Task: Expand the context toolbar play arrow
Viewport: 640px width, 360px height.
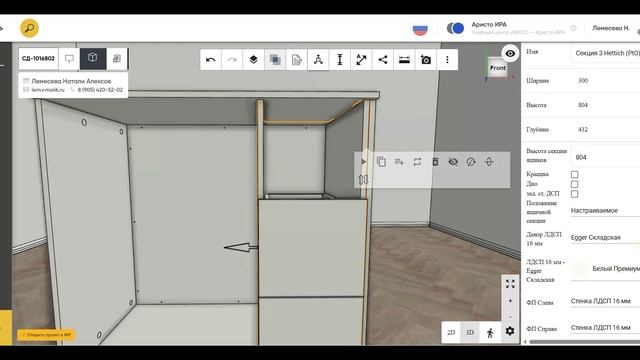Action: pyautogui.click(x=363, y=162)
